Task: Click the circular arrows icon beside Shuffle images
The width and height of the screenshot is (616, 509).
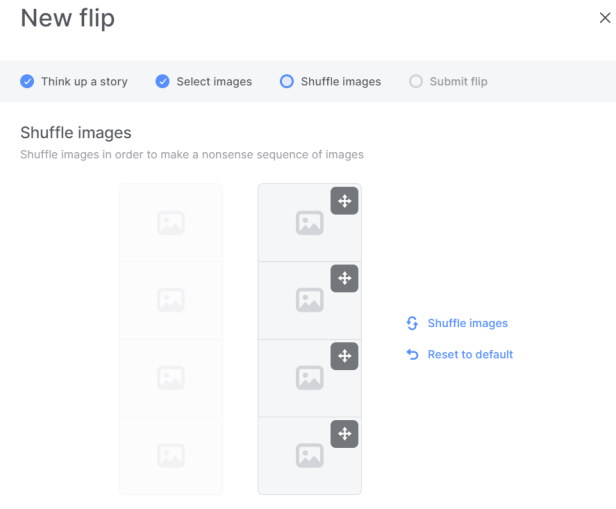Action: [412, 323]
